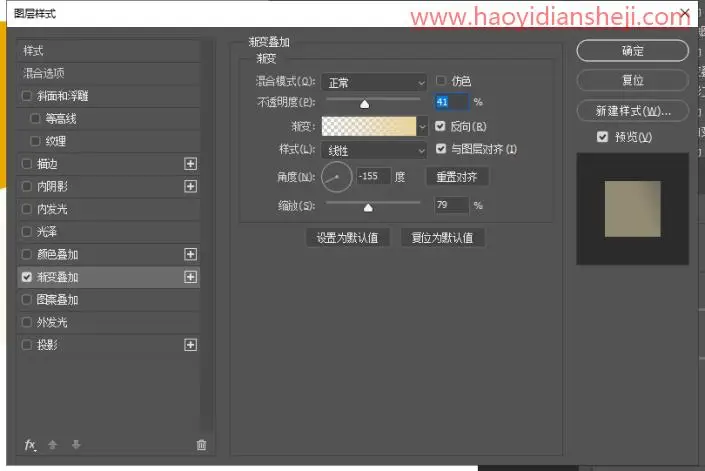Enable the 外发光 checkbox
This screenshot has height=471, width=705.
[27, 322]
